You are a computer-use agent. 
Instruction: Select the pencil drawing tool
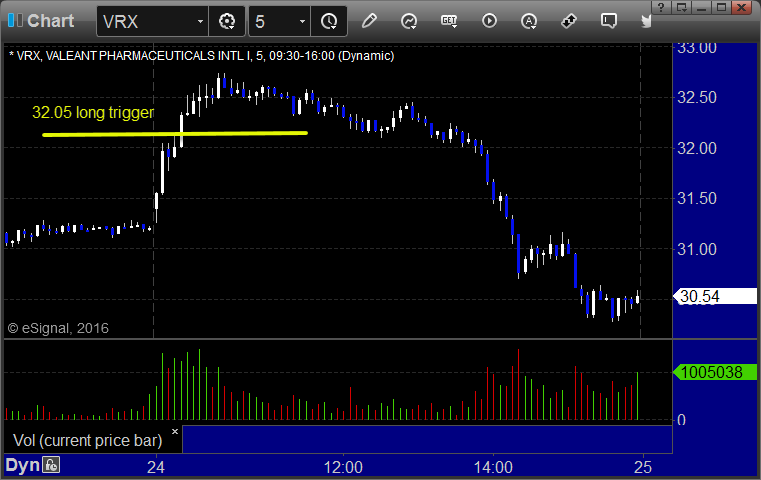369,21
